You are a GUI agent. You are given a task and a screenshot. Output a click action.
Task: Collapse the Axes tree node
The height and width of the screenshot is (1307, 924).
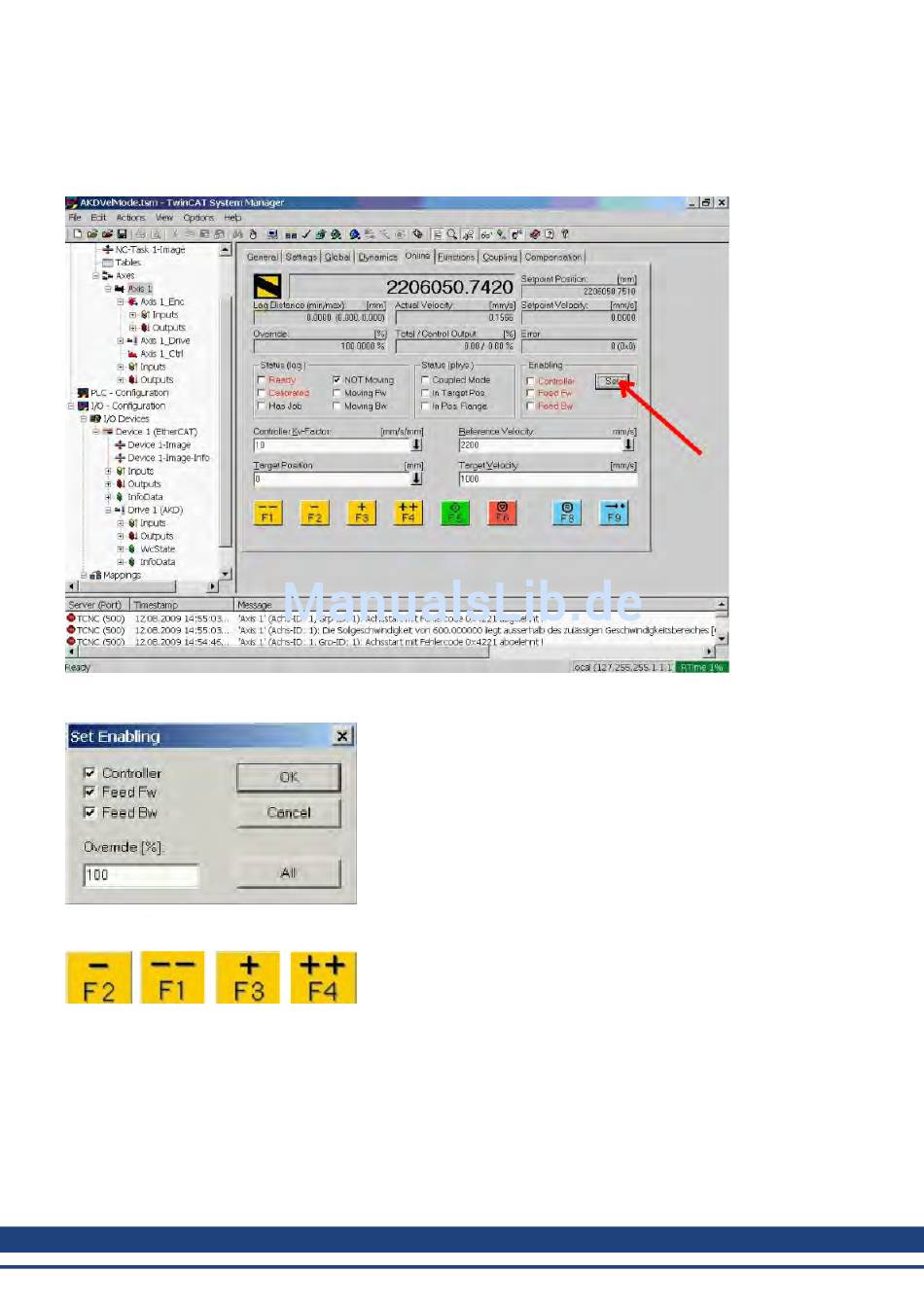96,276
